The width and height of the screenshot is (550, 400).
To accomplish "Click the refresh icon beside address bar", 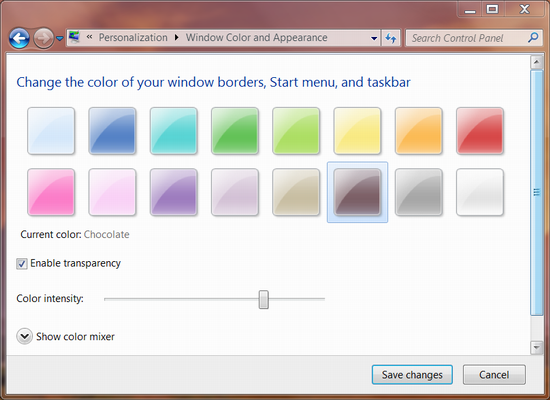I will pos(391,38).
